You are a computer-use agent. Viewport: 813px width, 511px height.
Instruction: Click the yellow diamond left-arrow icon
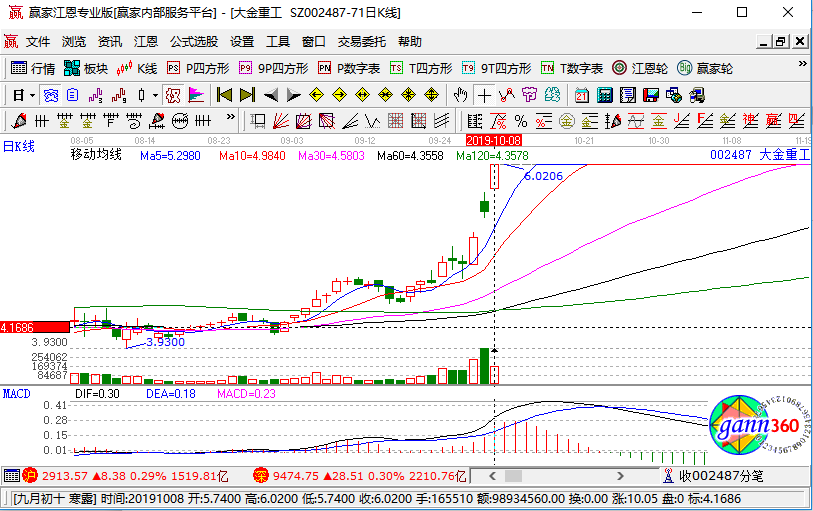click(316, 95)
